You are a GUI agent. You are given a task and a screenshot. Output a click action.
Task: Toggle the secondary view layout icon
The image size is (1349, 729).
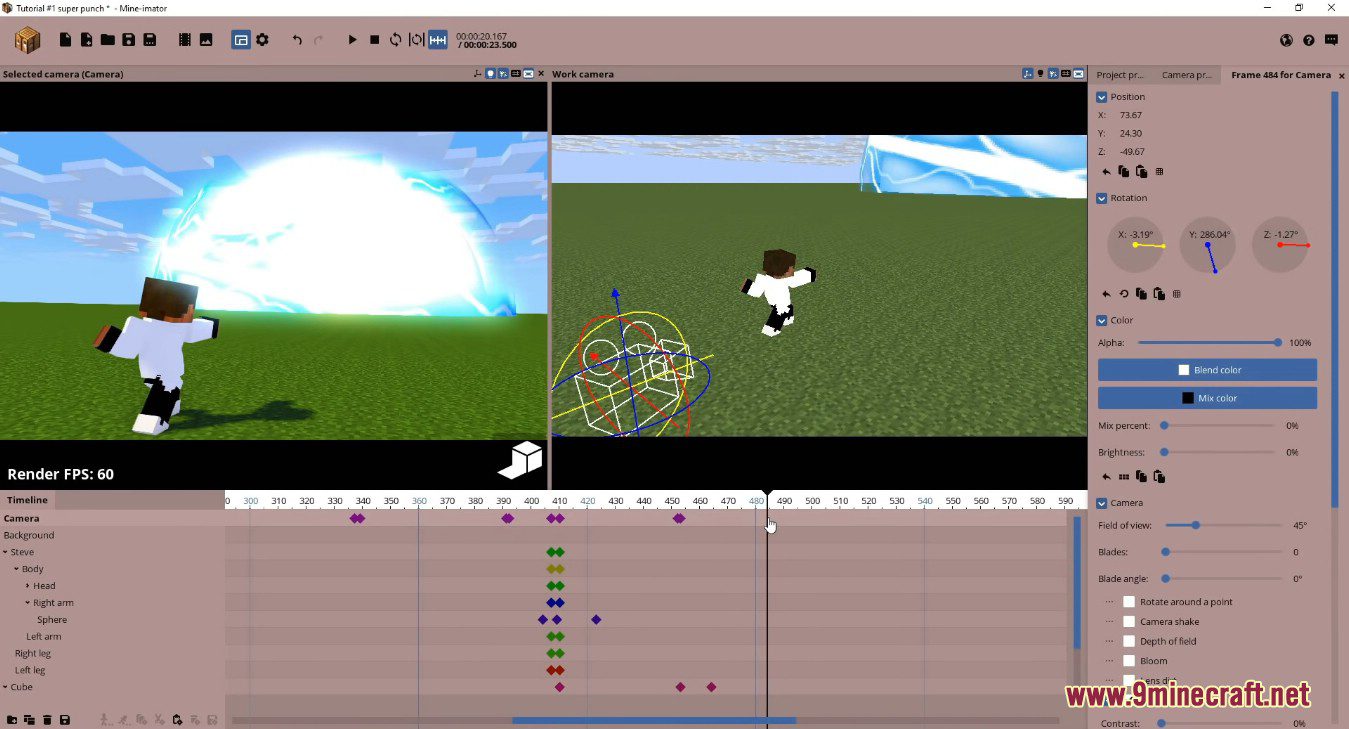point(241,40)
